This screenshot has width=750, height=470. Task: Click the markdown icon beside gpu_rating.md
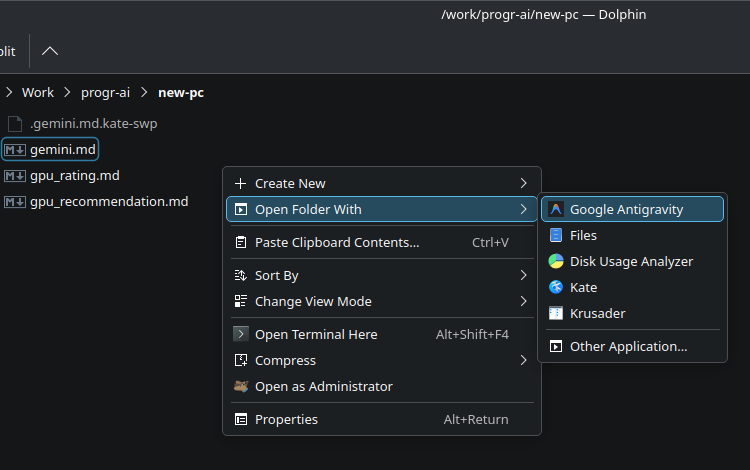pyautogui.click(x=15, y=176)
